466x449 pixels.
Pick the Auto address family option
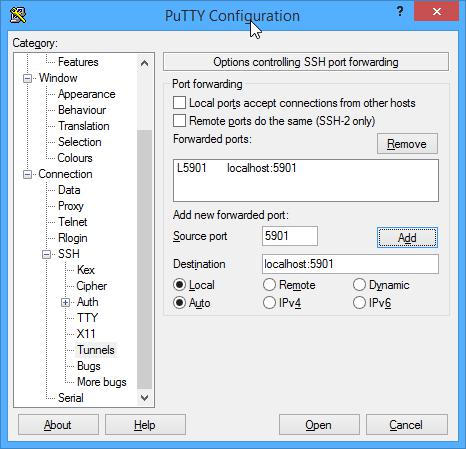click(x=179, y=303)
